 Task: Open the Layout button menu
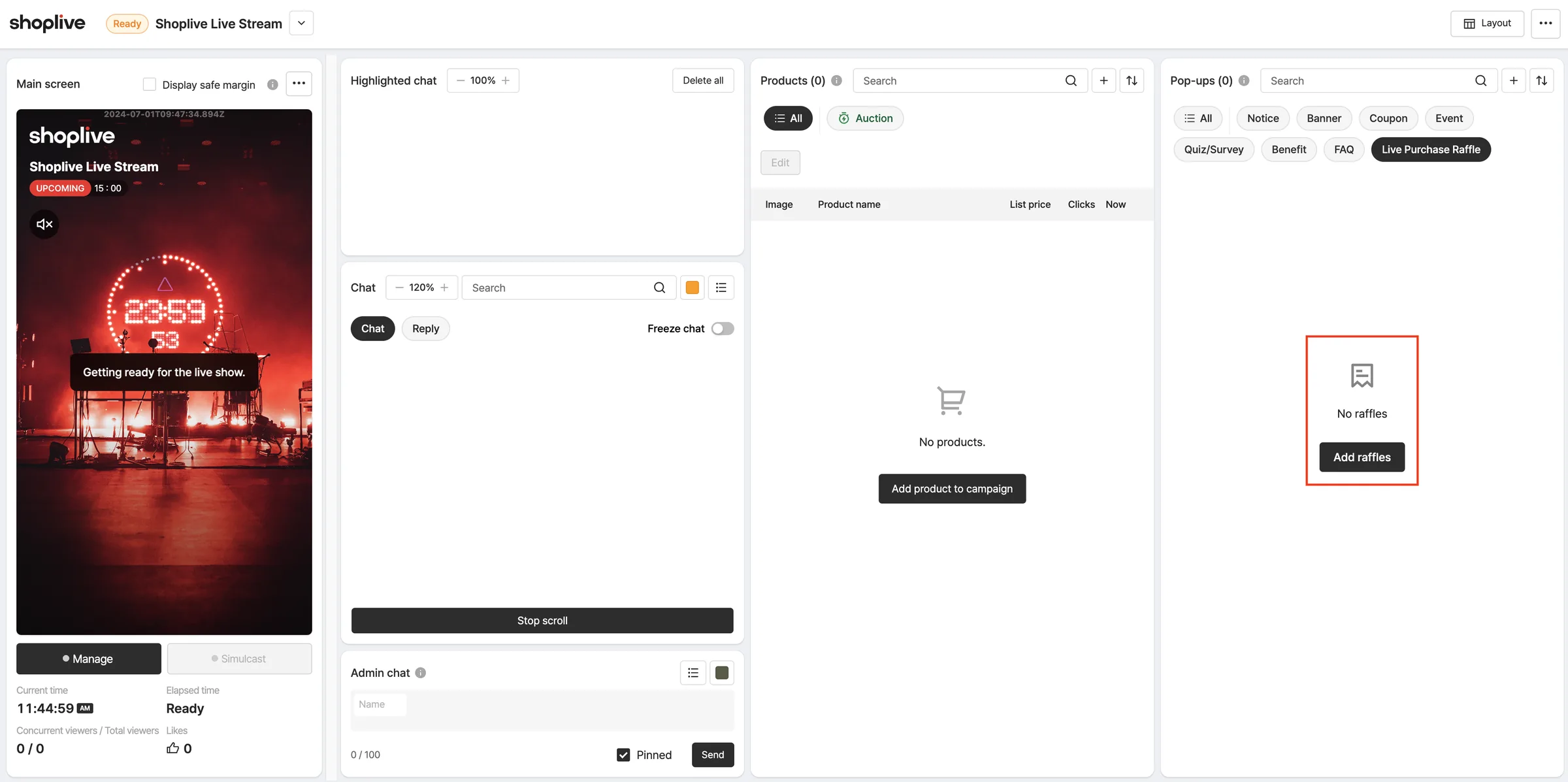coord(1487,24)
